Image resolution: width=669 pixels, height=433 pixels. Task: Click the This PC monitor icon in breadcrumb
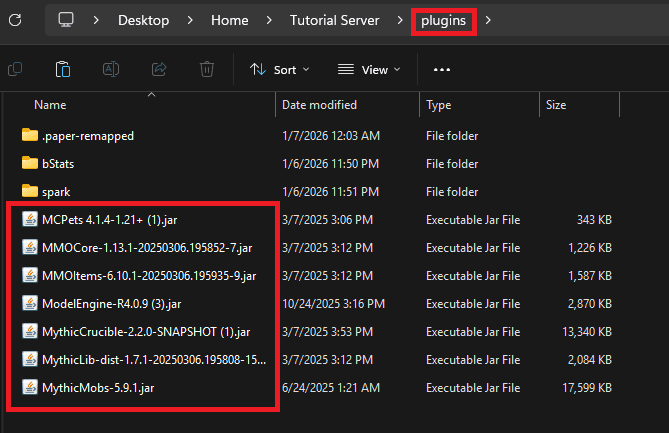66,20
